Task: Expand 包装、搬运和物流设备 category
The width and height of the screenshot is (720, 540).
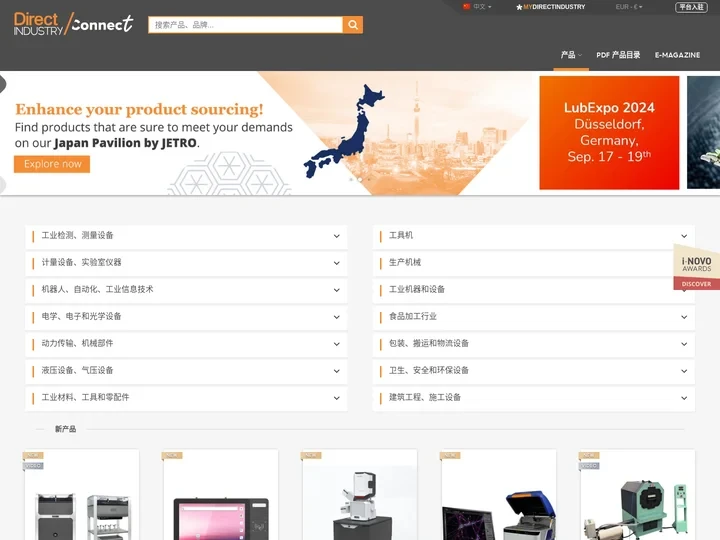Action: tap(534, 344)
